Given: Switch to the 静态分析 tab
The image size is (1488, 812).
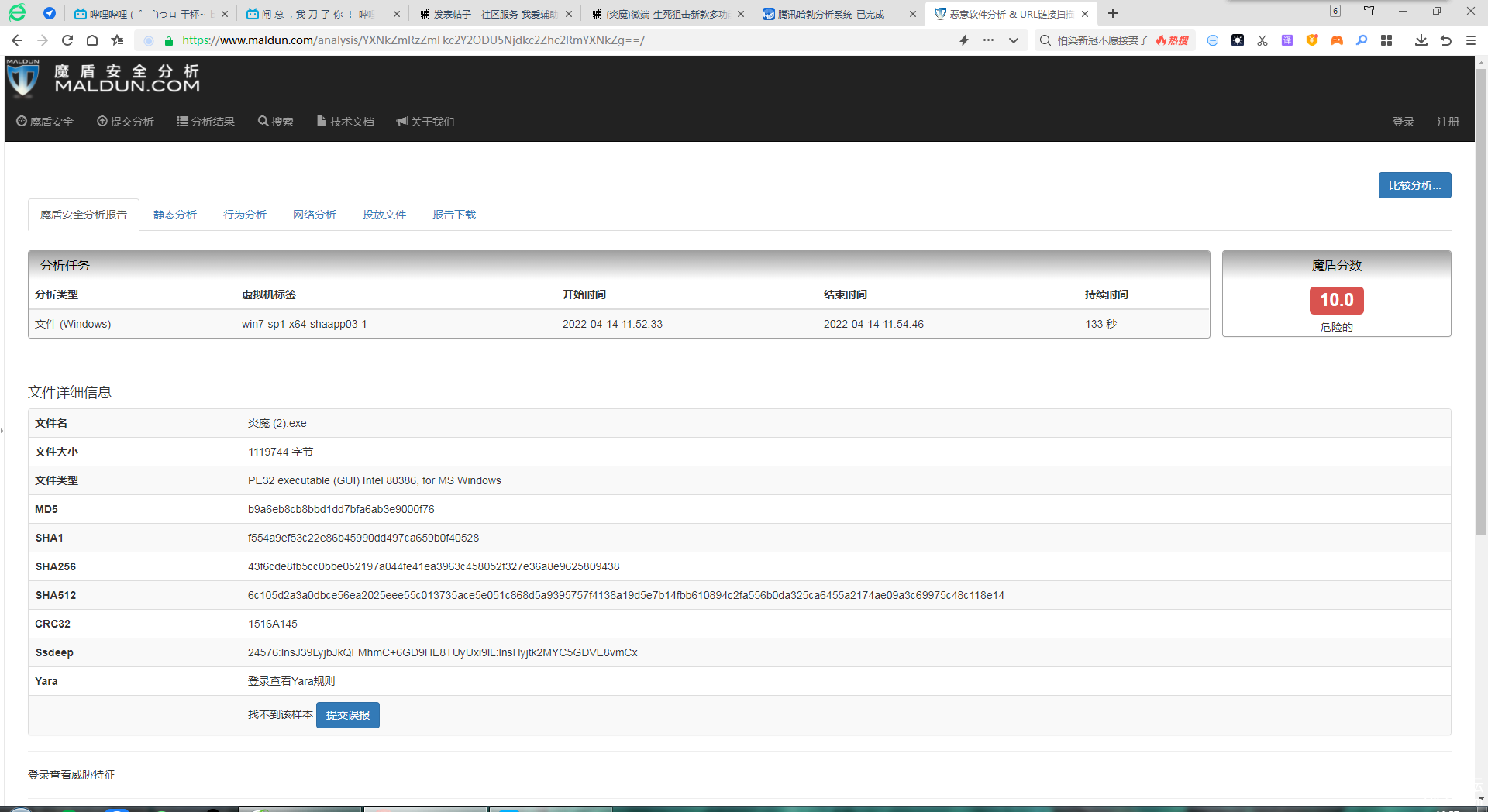Looking at the screenshot, I should coord(175,215).
